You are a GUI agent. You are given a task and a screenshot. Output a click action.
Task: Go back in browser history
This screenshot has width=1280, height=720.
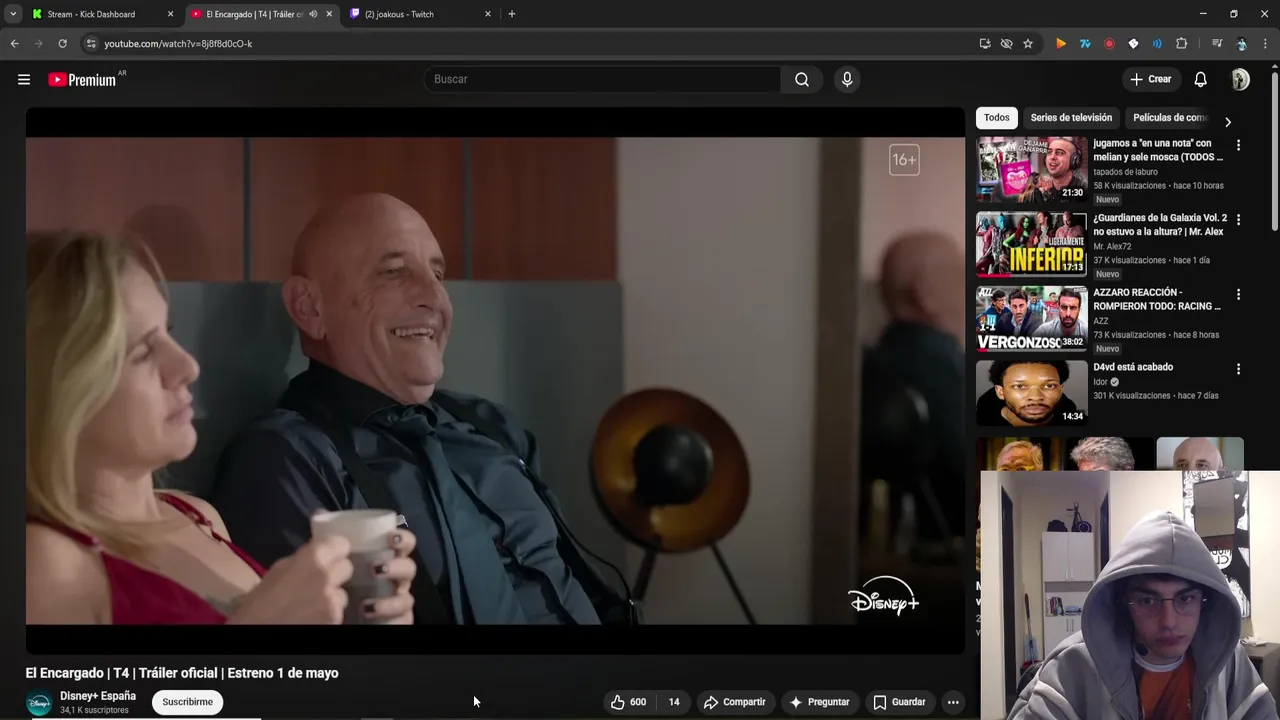point(14,44)
